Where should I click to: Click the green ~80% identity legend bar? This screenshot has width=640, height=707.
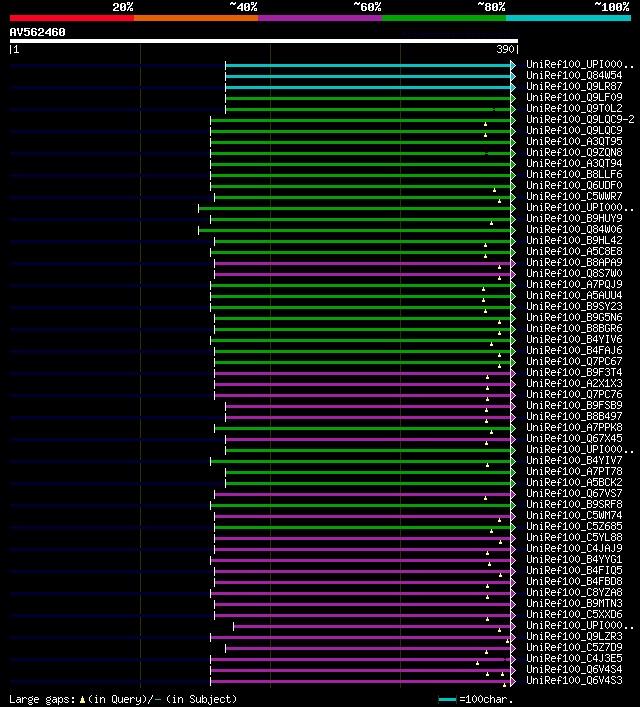click(x=444, y=18)
